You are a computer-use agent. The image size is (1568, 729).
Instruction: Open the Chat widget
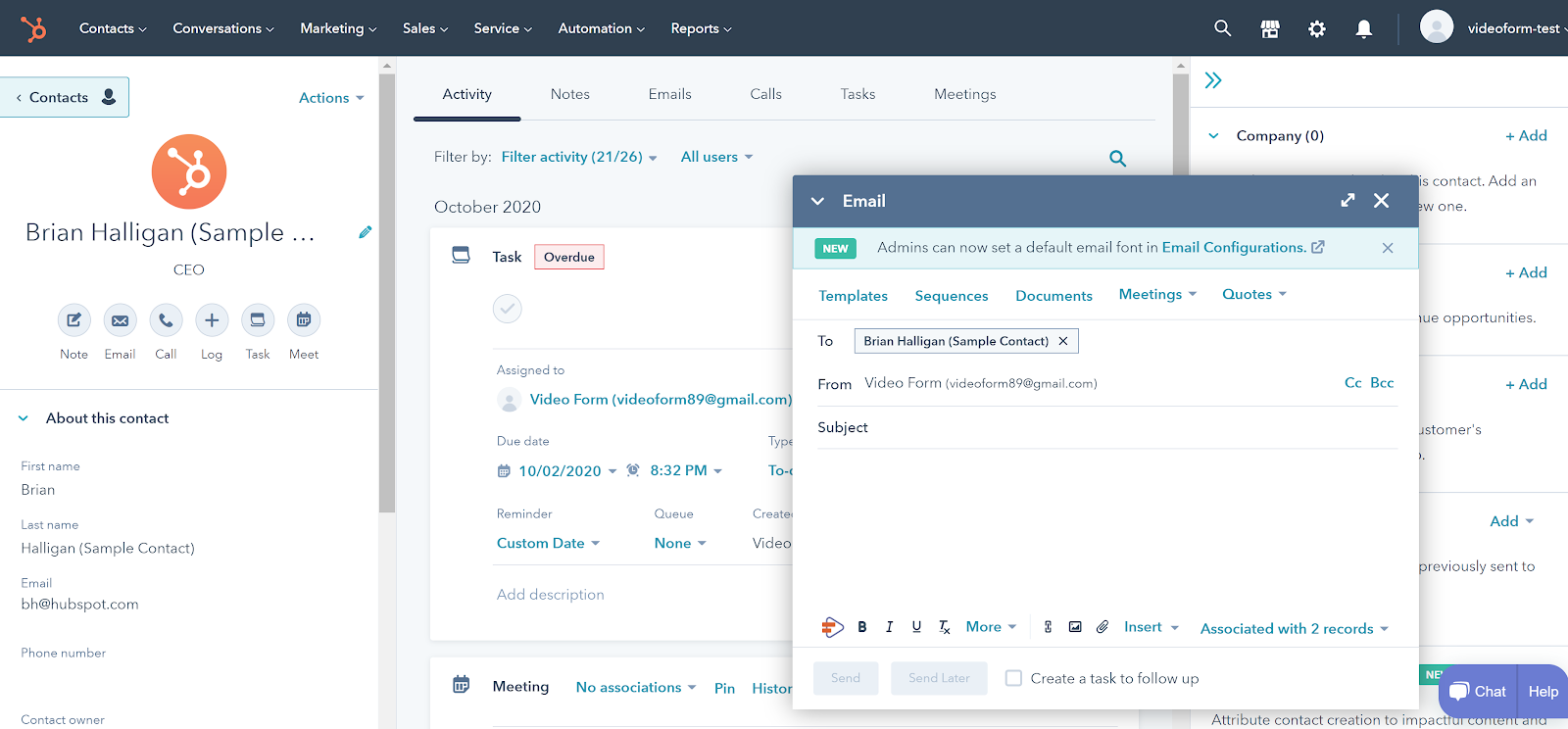click(x=1477, y=691)
